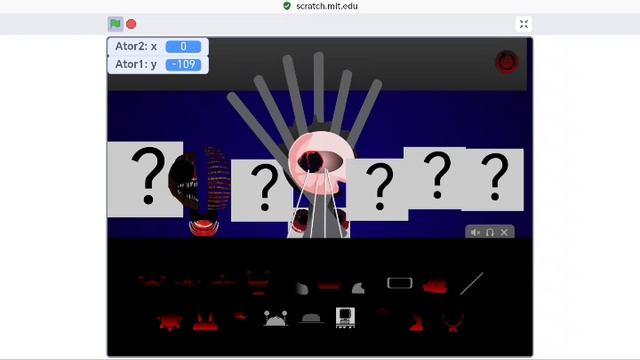Click the green flag to start project

pyautogui.click(x=116, y=24)
